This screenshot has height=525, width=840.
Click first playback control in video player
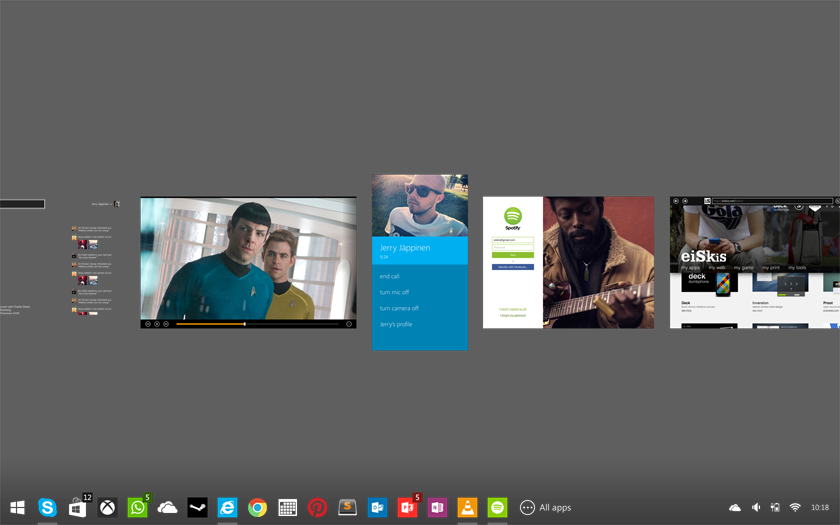point(148,324)
